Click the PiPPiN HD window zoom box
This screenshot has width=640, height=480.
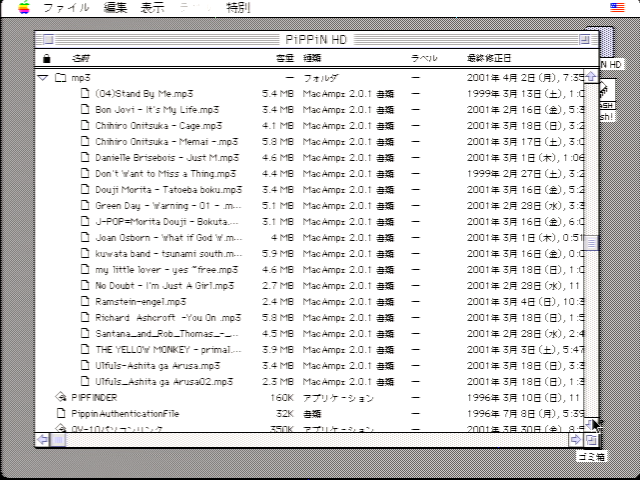[584, 40]
